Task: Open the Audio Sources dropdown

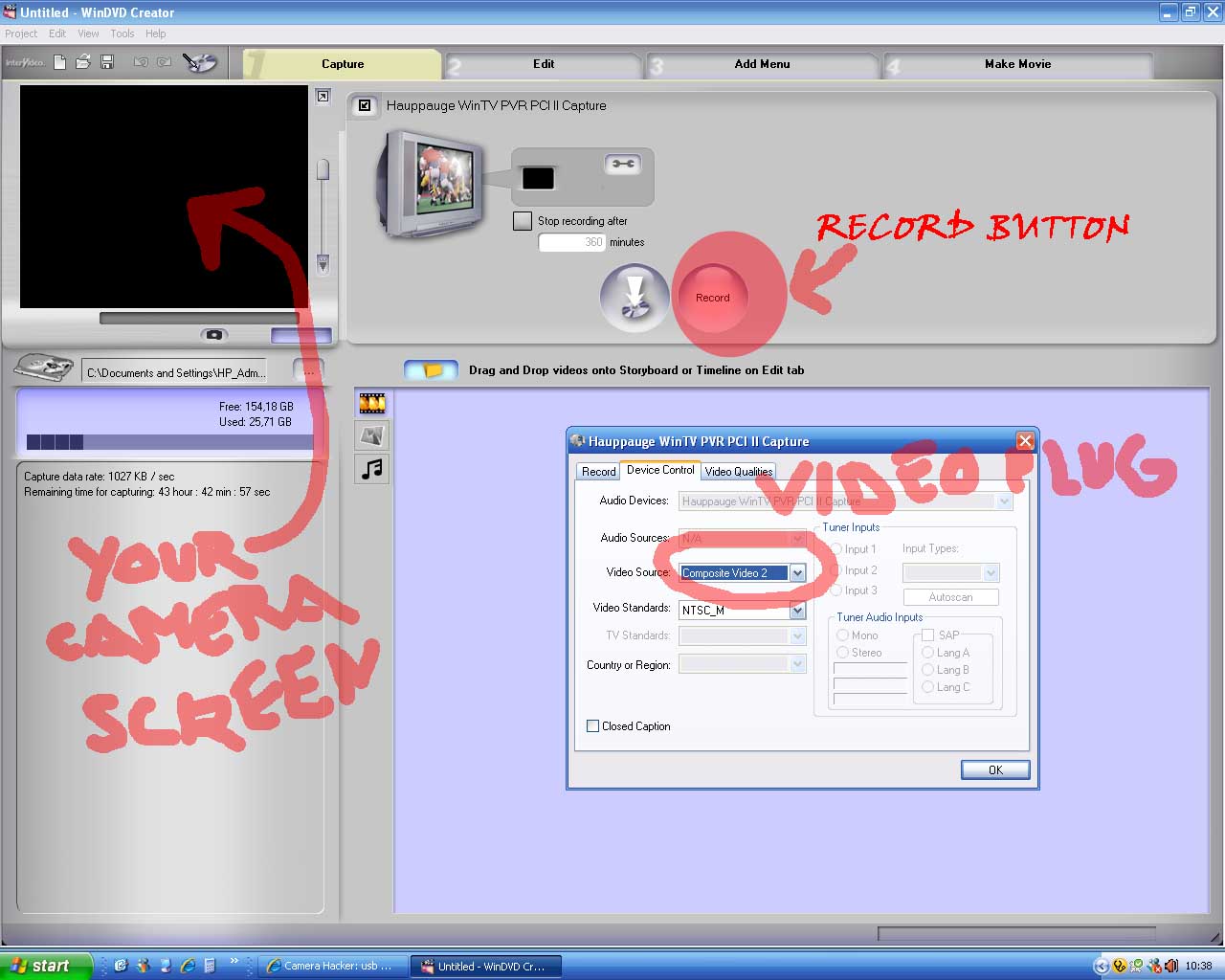Action: coord(797,538)
